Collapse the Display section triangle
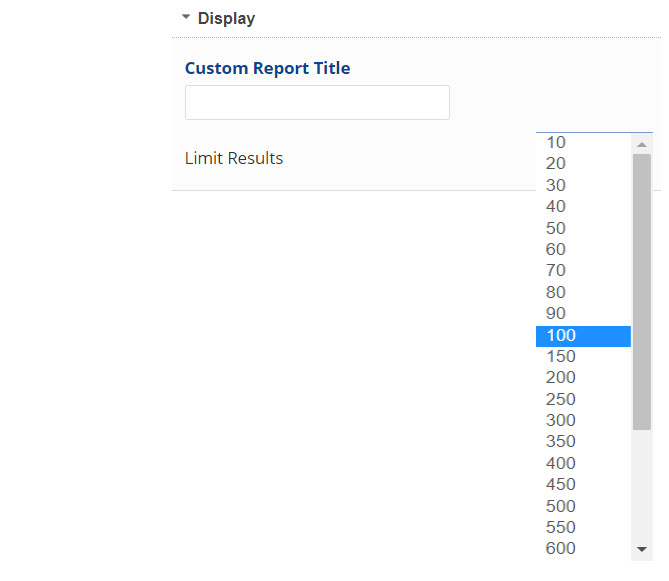 click(186, 17)
